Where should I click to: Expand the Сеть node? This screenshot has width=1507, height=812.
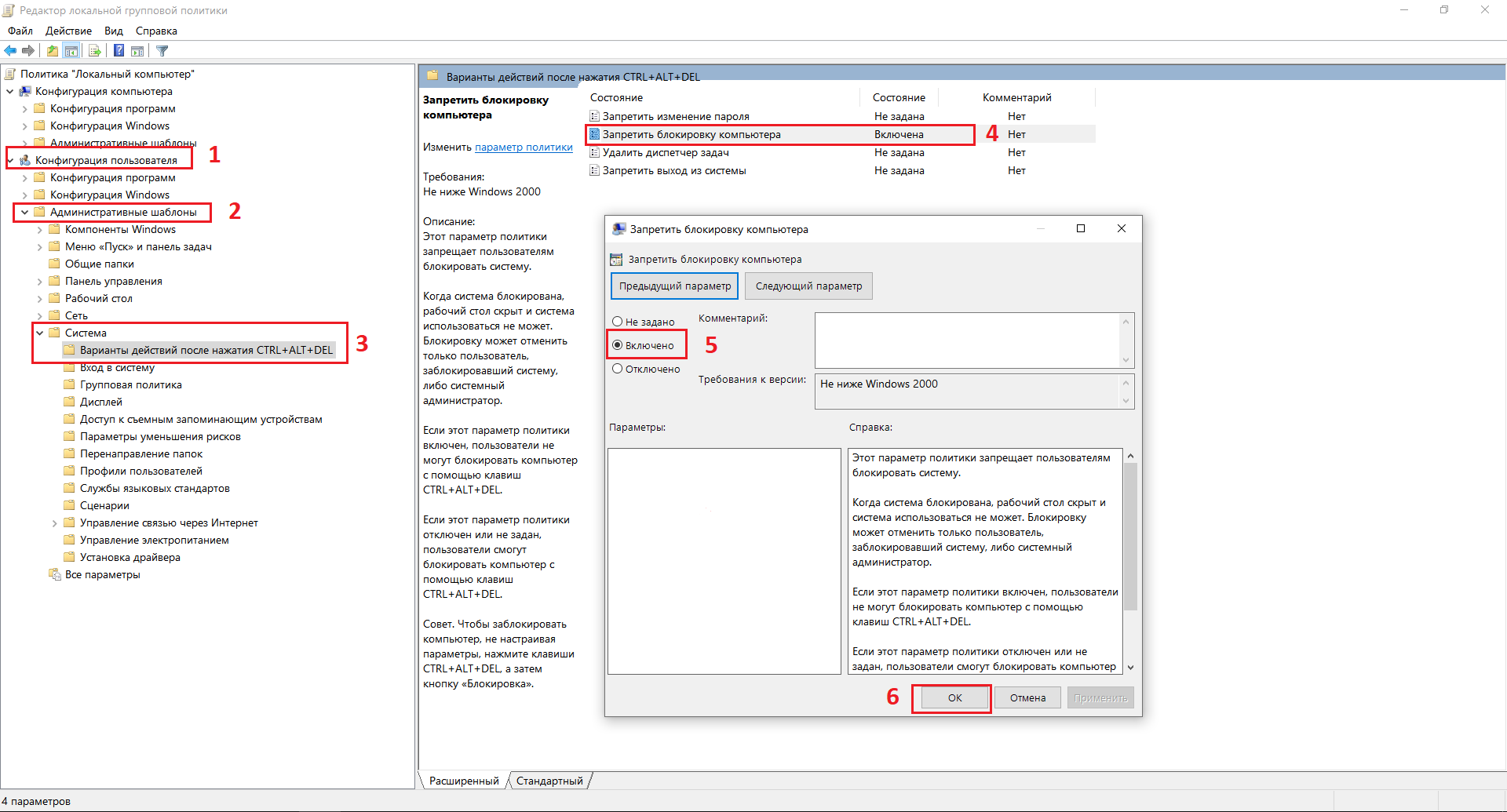point(40,315)
